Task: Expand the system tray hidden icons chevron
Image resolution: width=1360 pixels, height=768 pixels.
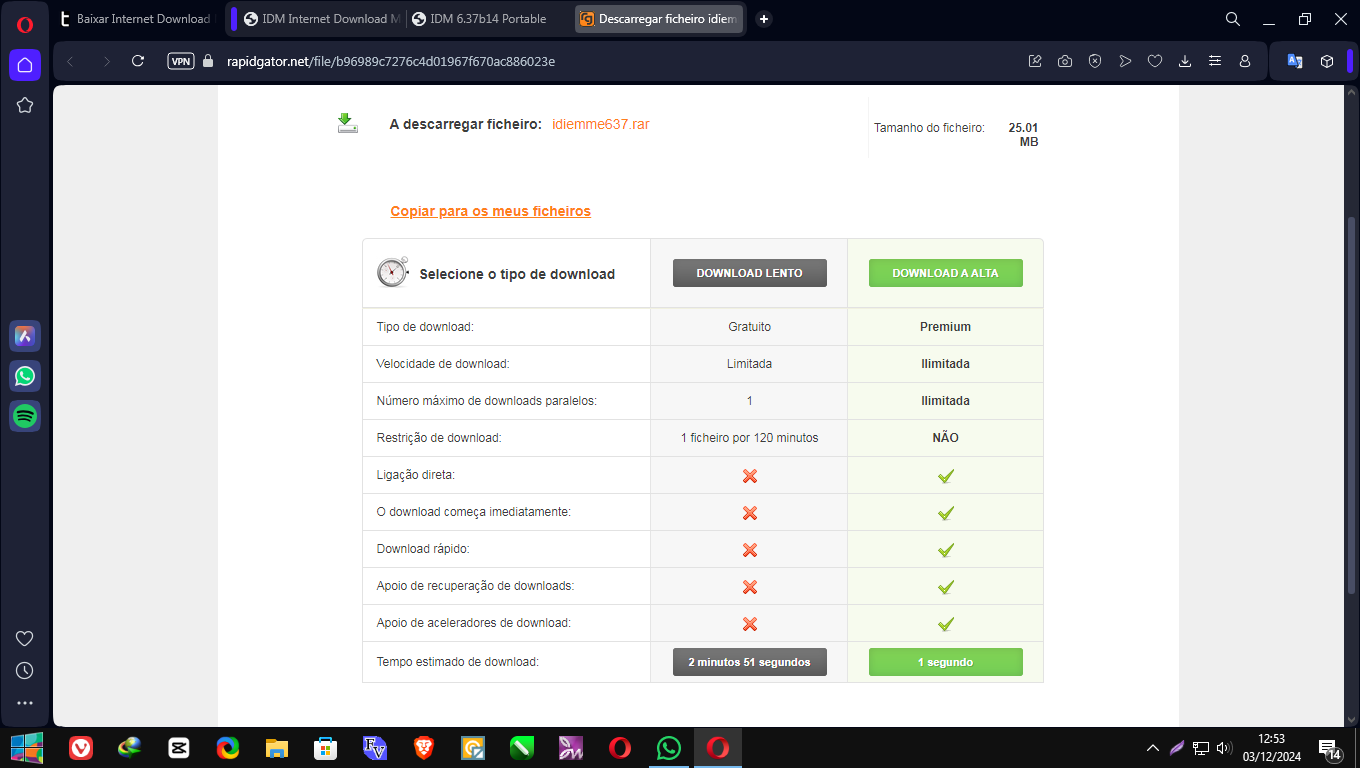Action: coord(1152,748)
